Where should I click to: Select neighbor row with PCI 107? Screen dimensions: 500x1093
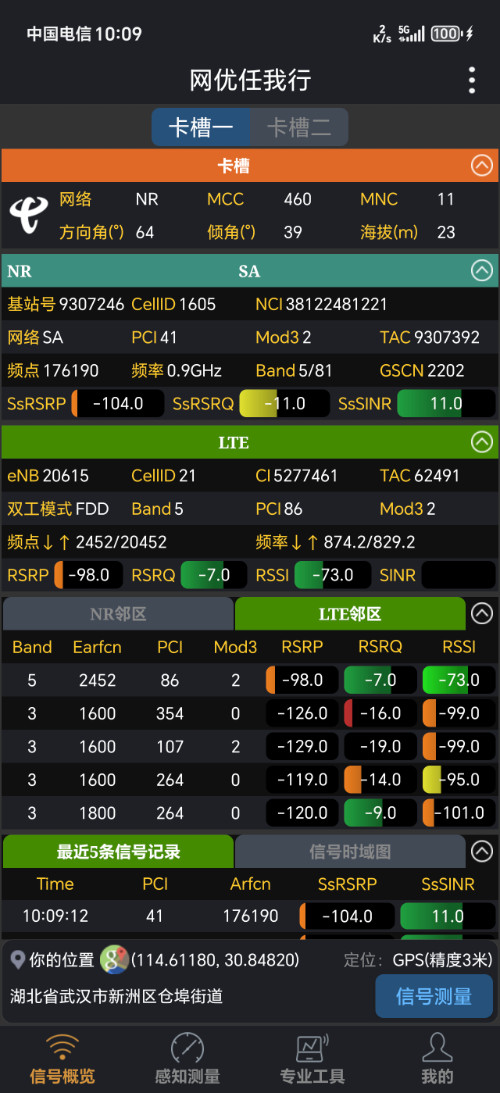[x=250, y=747]
